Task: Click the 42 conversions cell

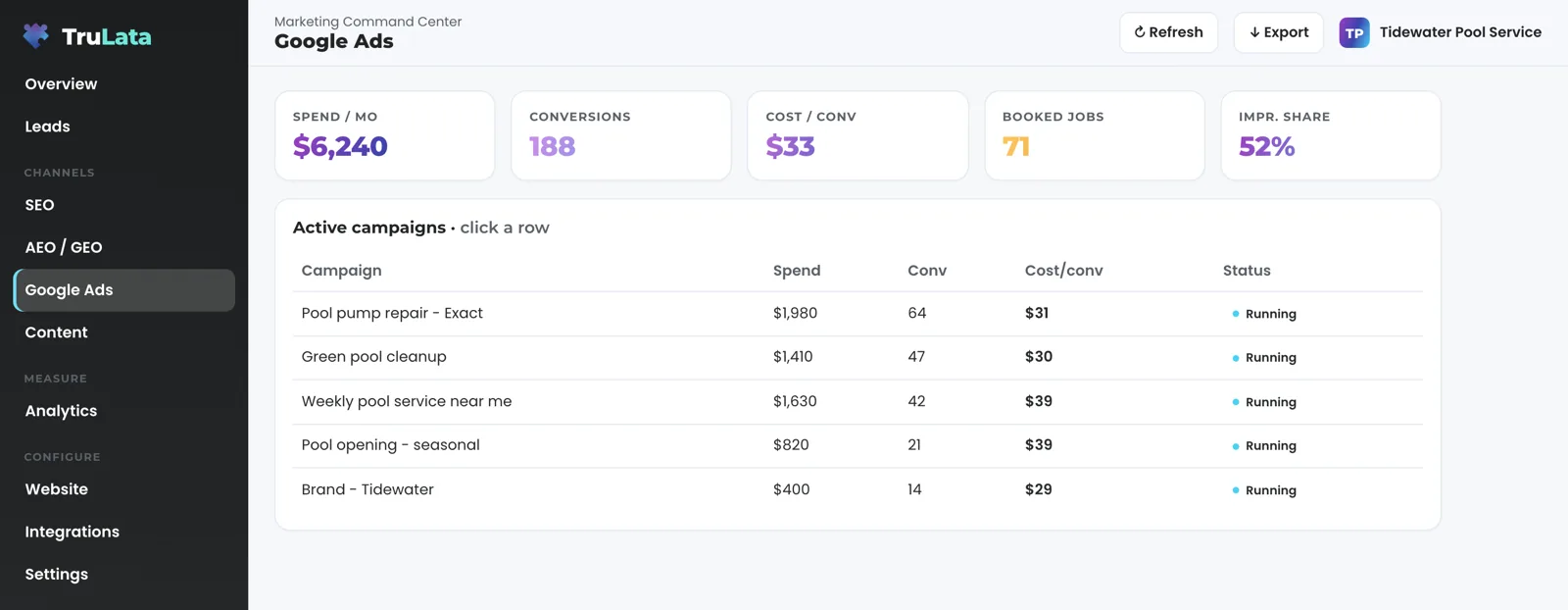Action: [x=916, y=401]
